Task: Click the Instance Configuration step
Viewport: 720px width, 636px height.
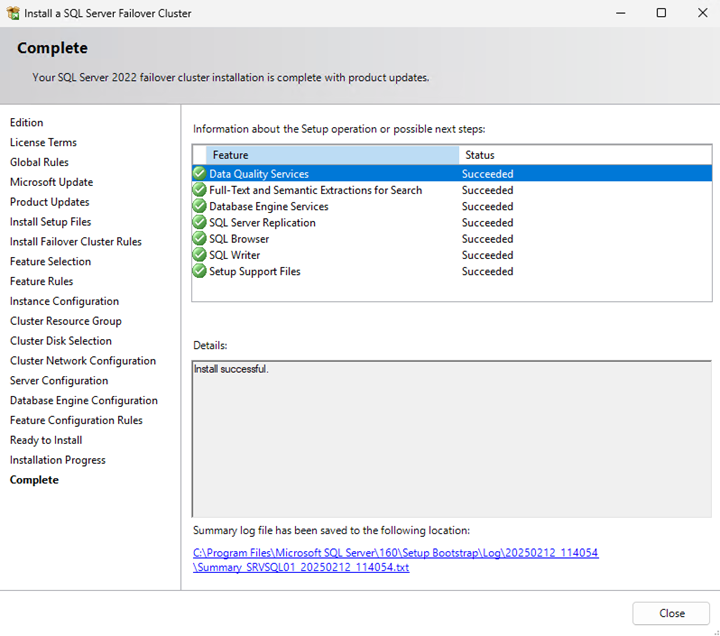Action: tap(64, 301)
